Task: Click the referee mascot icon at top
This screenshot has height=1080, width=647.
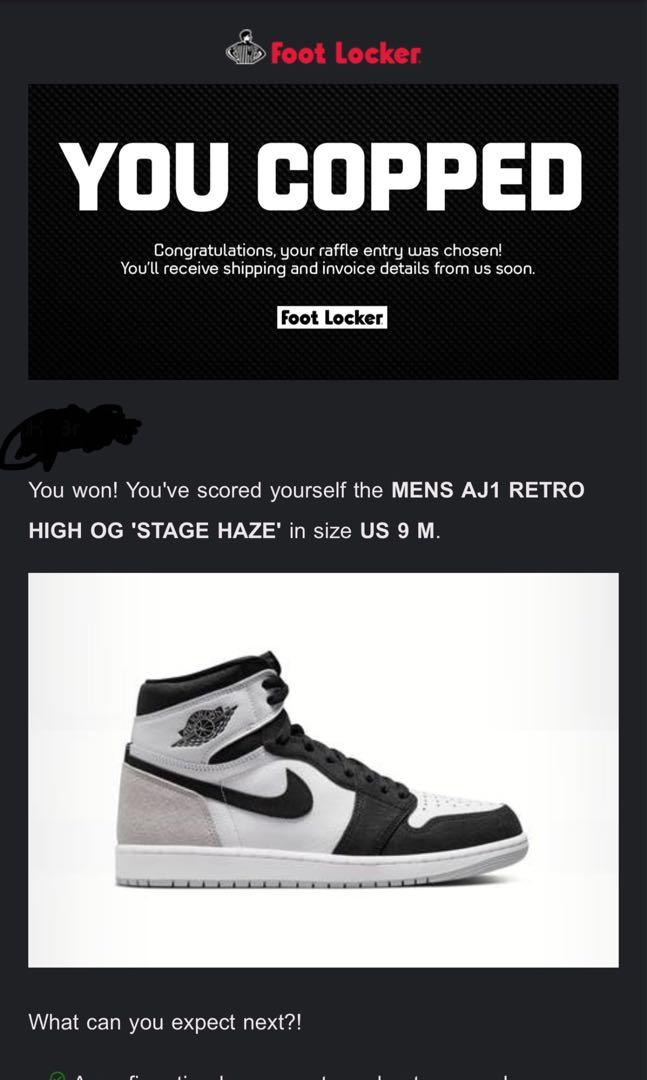Action: [245, 48]
